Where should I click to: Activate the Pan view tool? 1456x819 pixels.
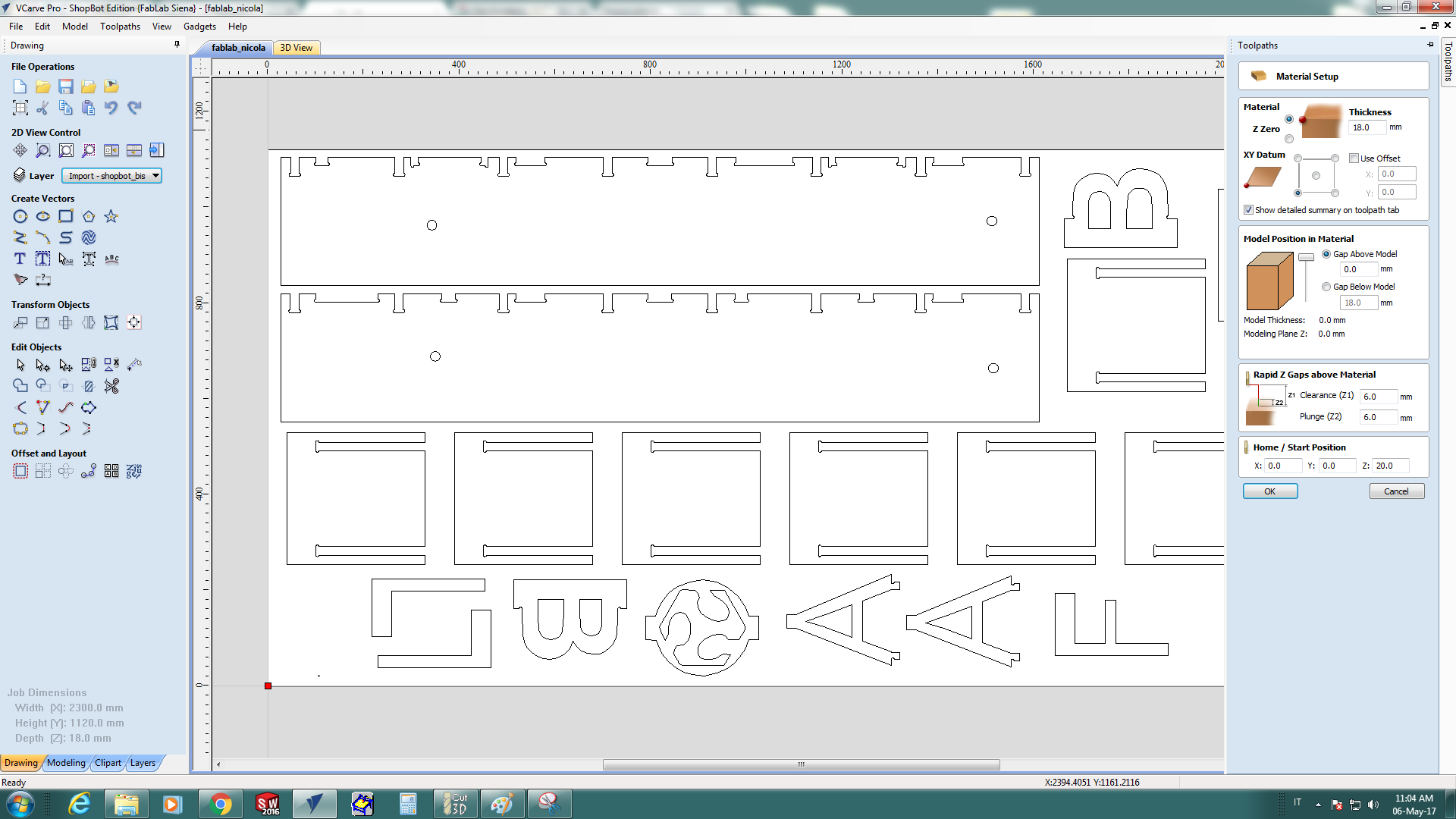point(20,150)
